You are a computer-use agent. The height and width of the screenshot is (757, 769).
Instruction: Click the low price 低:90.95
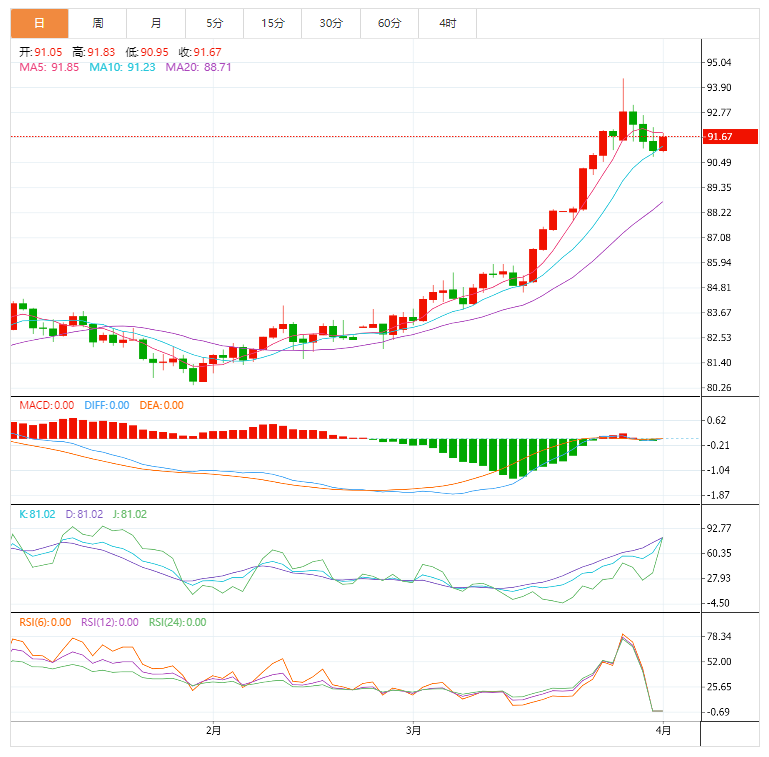147,52
